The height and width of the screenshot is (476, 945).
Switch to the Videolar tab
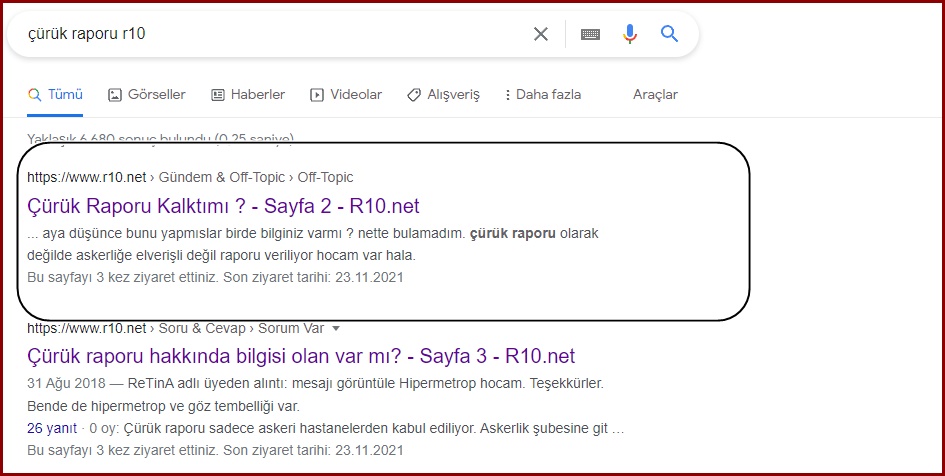[x=346, y=95]
